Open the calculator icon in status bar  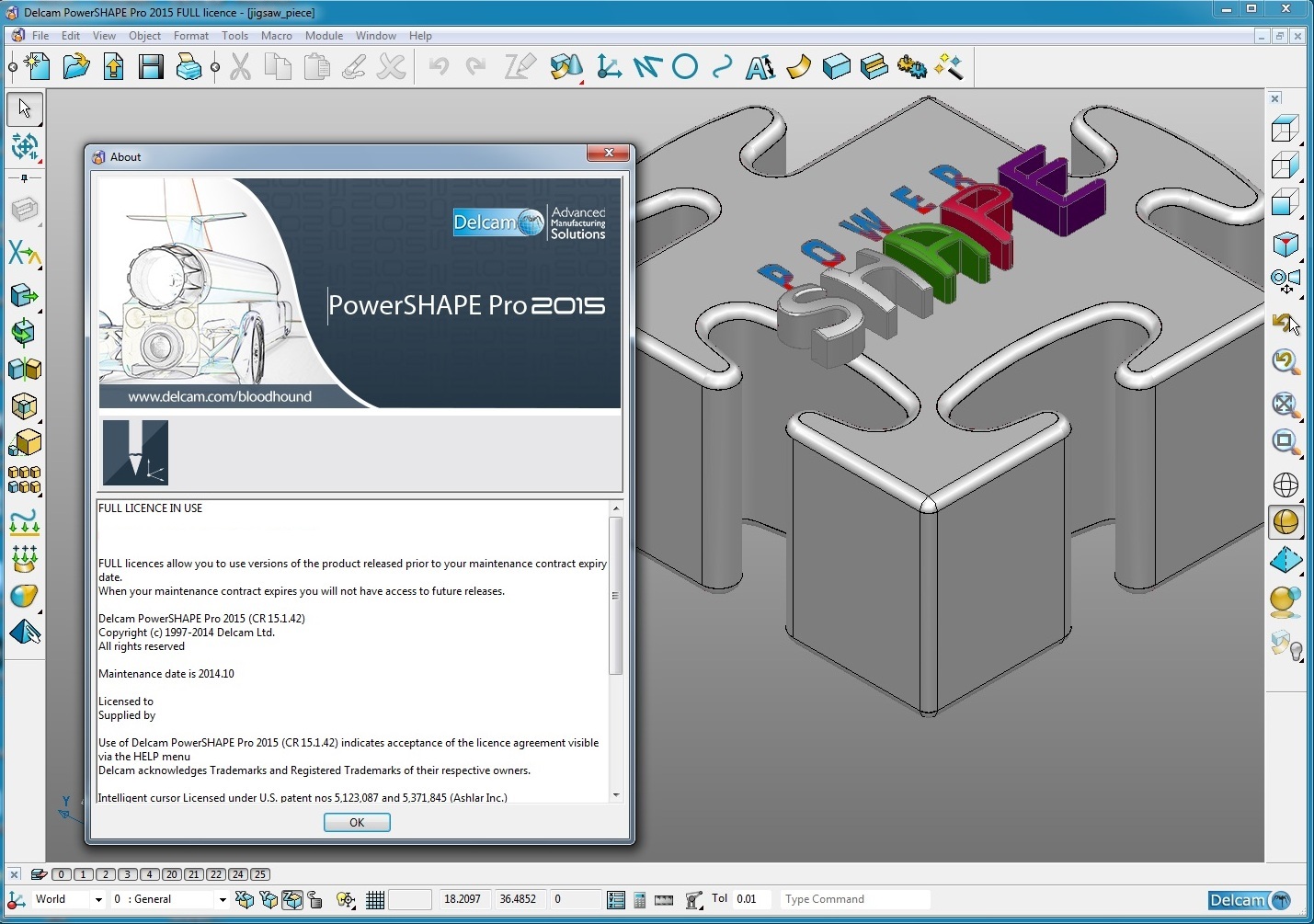pyautogui.click(x=640, y=900)
